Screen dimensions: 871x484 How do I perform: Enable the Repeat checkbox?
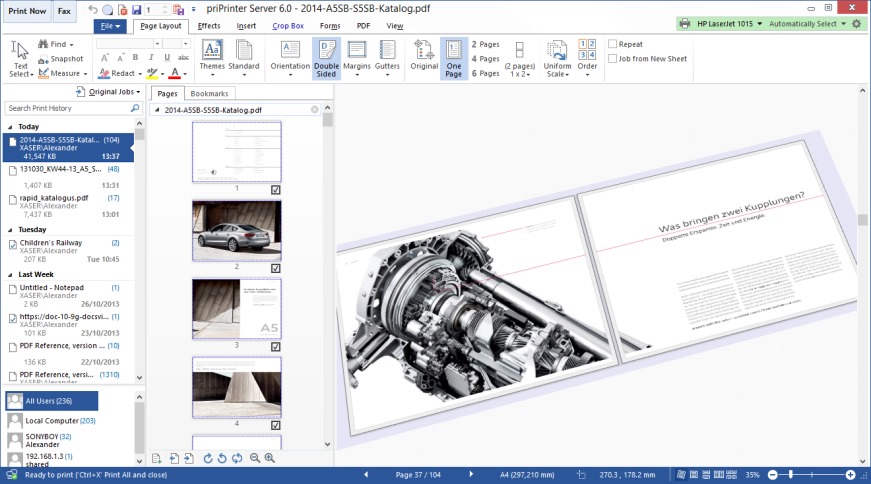point(613,45)
